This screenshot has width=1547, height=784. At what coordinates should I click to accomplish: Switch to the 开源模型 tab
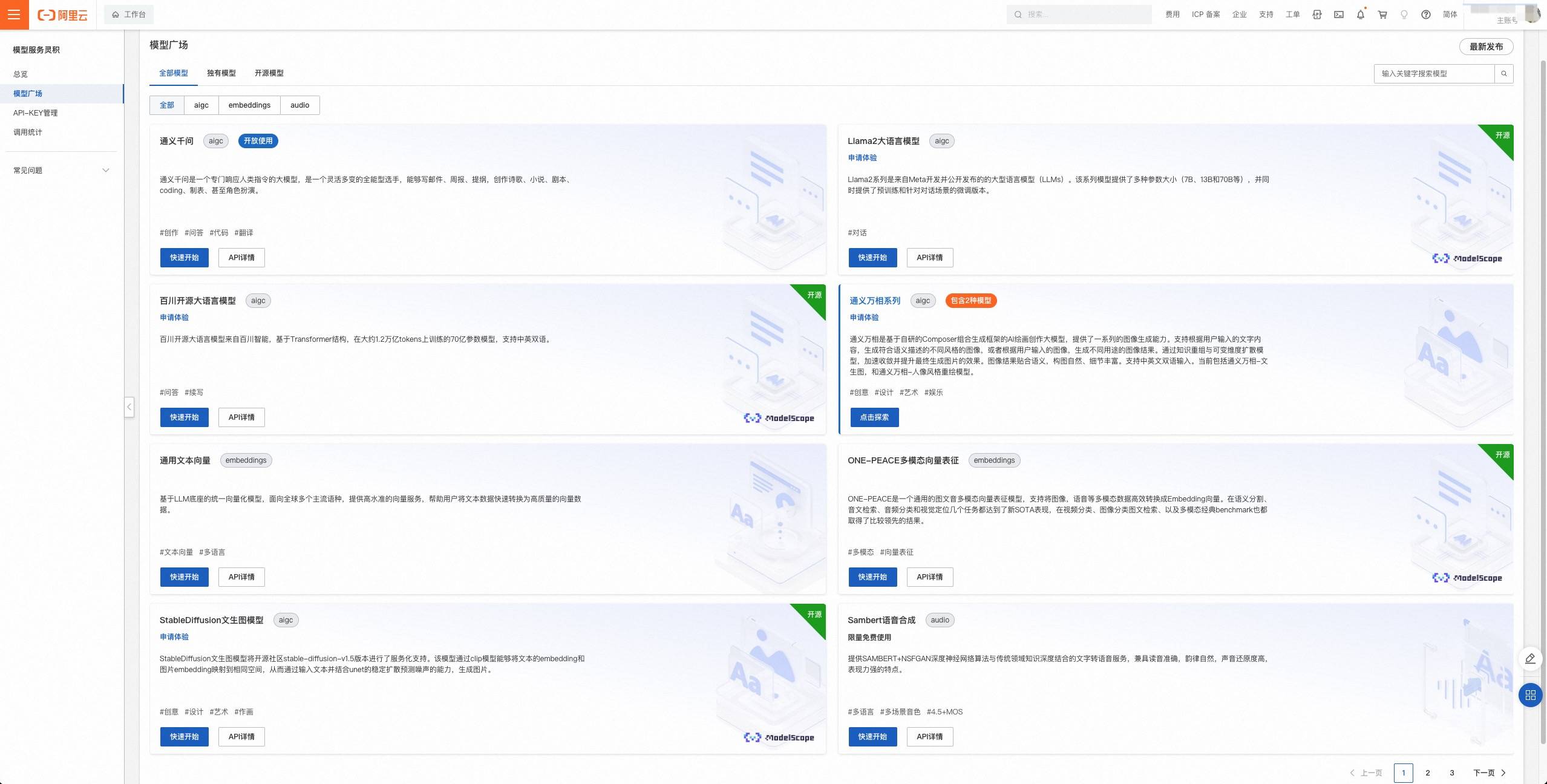click(x=269, y=73)
